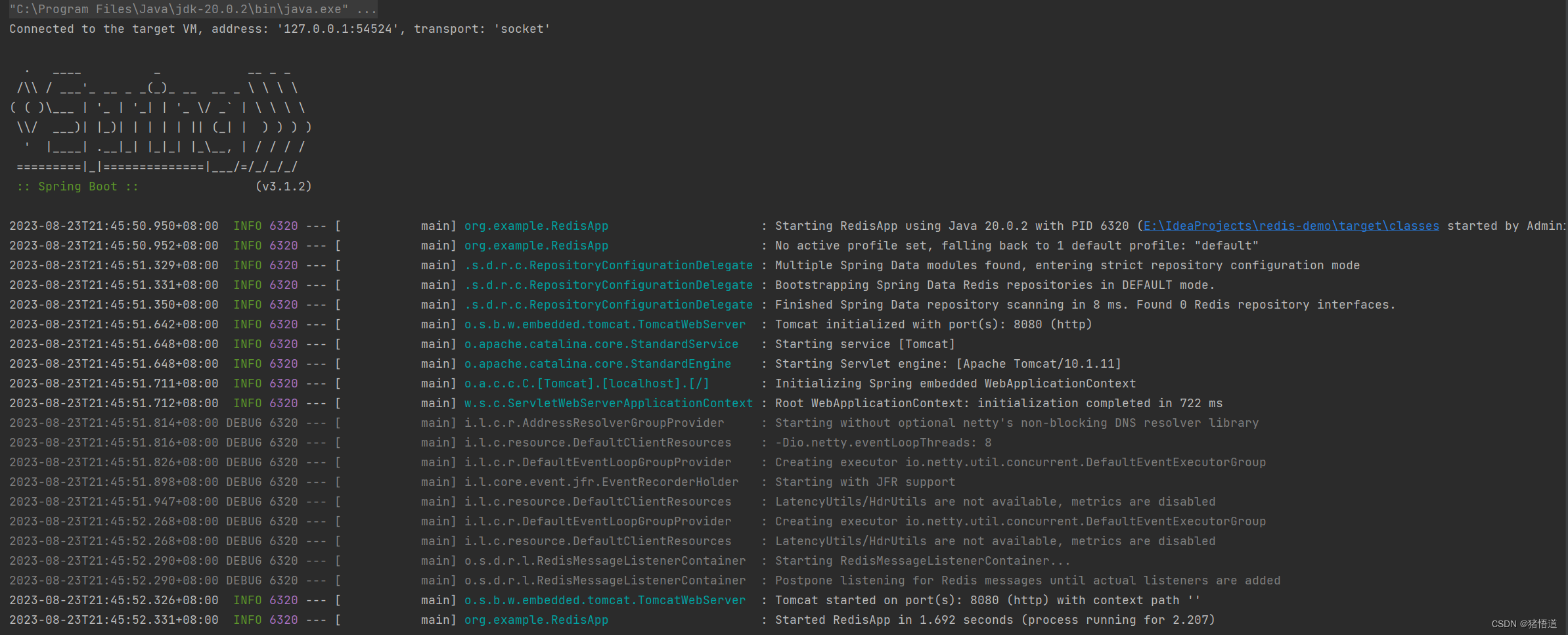Click the java.exe command line at top
Viewport: 1568px width, 635px height.
[193, 9]
